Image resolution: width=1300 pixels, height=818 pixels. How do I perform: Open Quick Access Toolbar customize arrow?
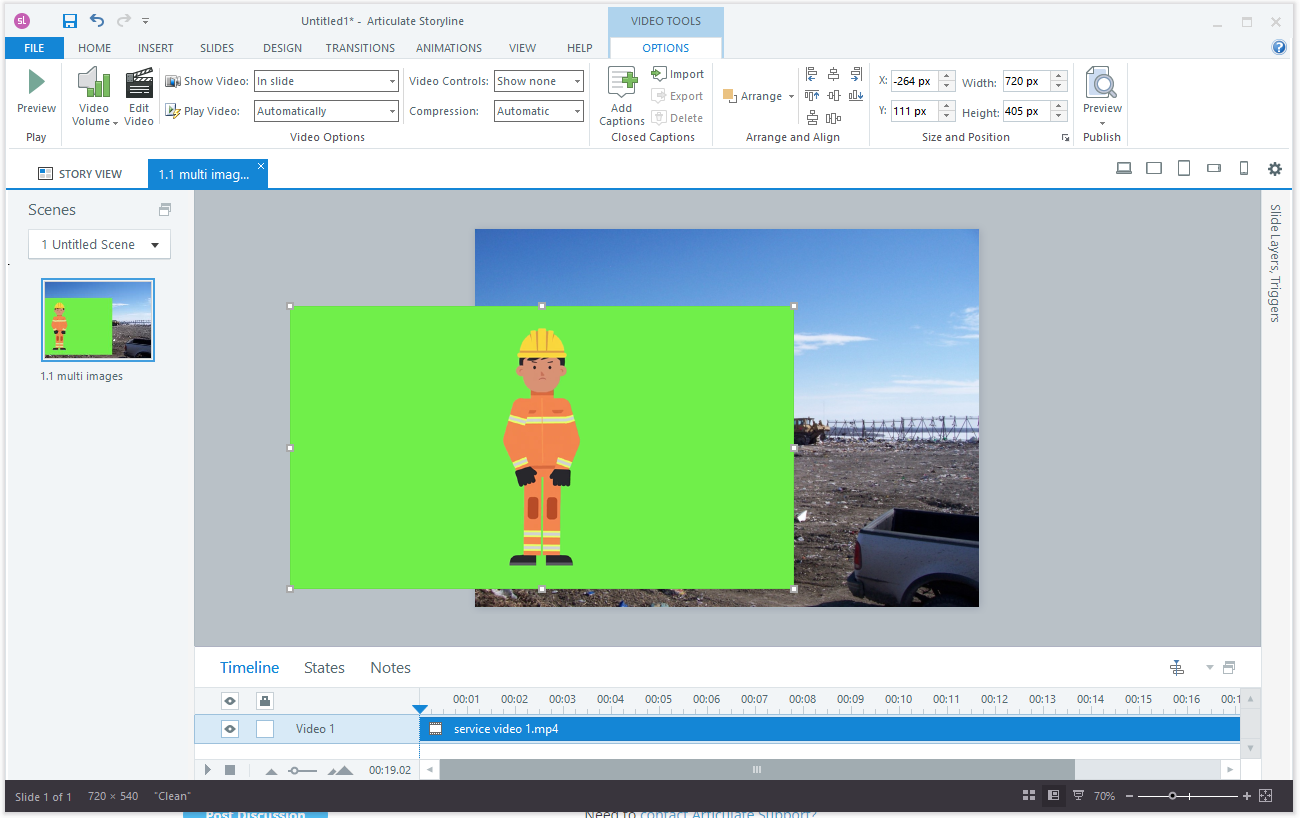tap(146, 21)
